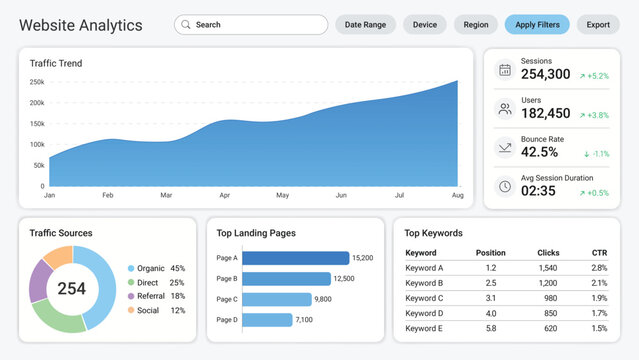
Task: Click the Traffic Sources heading
Action: [61, 233]
